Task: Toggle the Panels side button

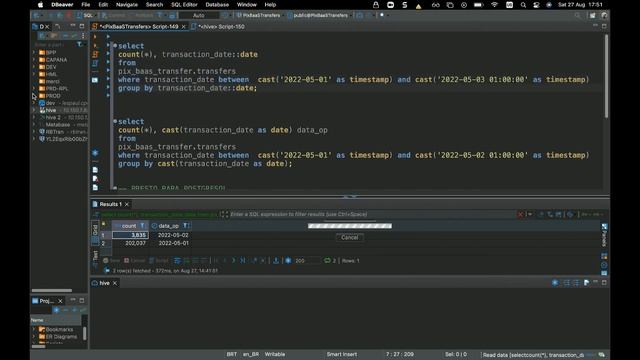Action: tap(604, 235)
